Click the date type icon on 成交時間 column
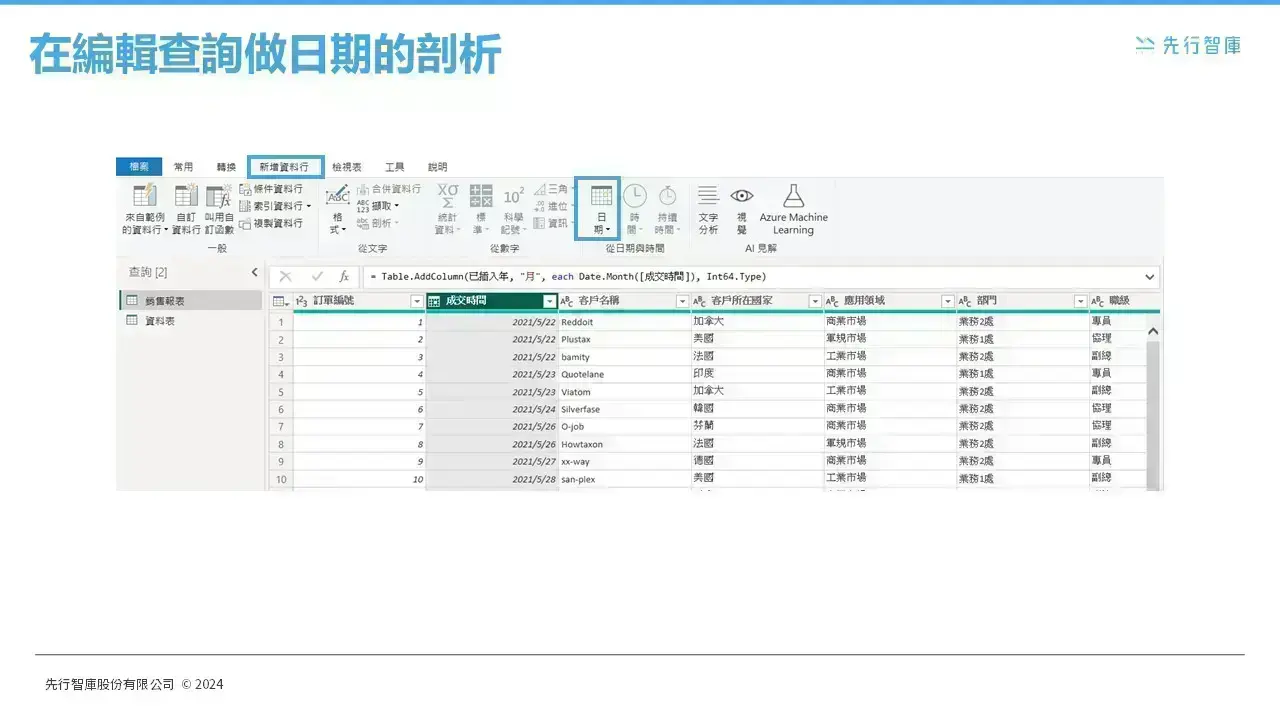The image size is (1280, 720). [x=434, y=301]
